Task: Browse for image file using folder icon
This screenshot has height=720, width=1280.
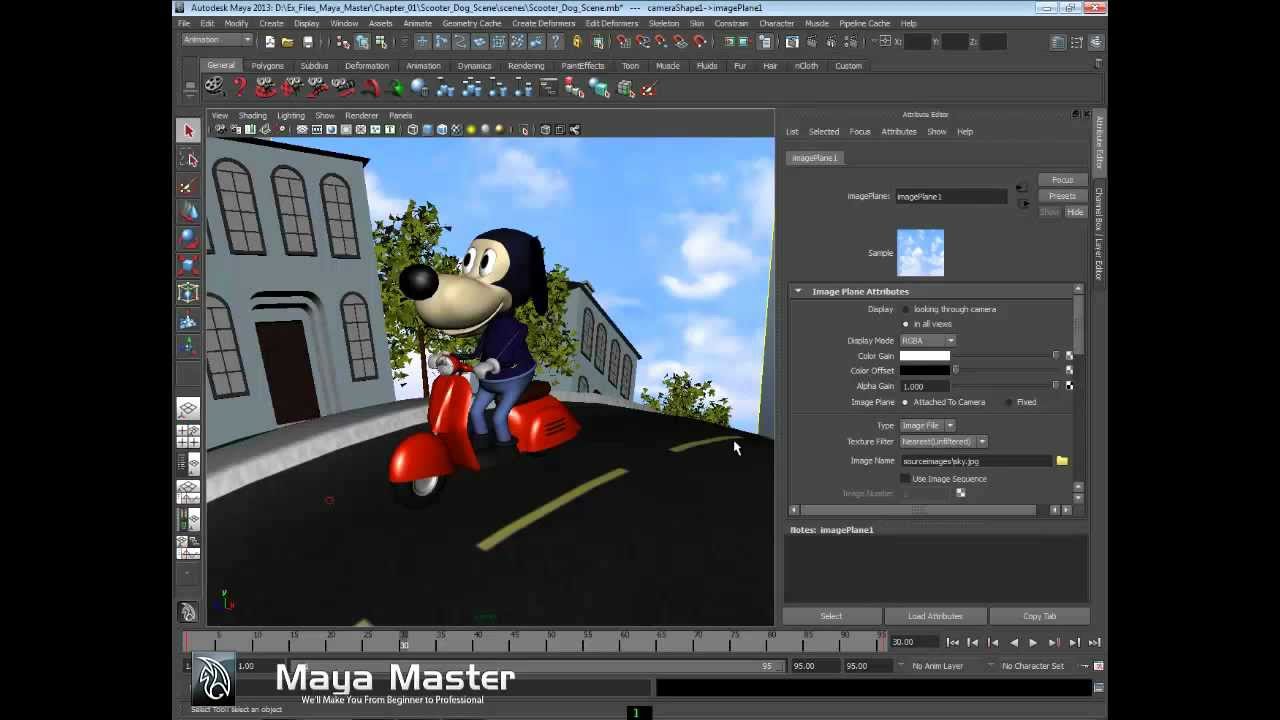Action: point(1062,461)
